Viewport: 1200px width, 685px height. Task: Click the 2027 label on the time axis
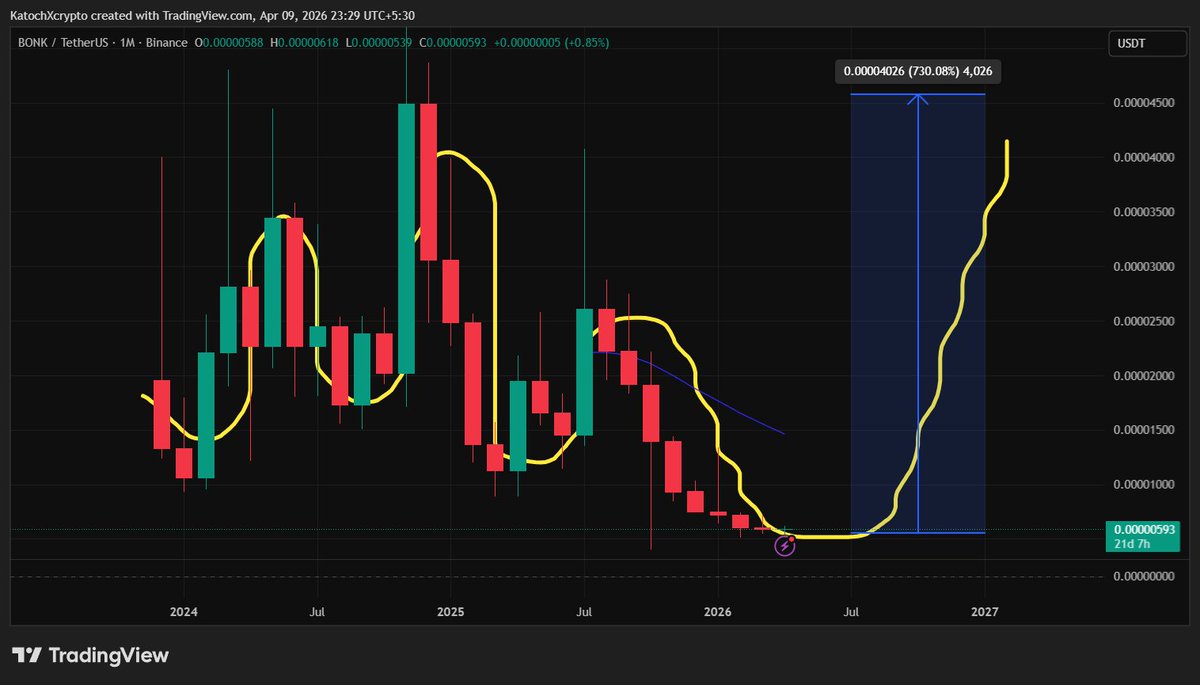point(985,611)
